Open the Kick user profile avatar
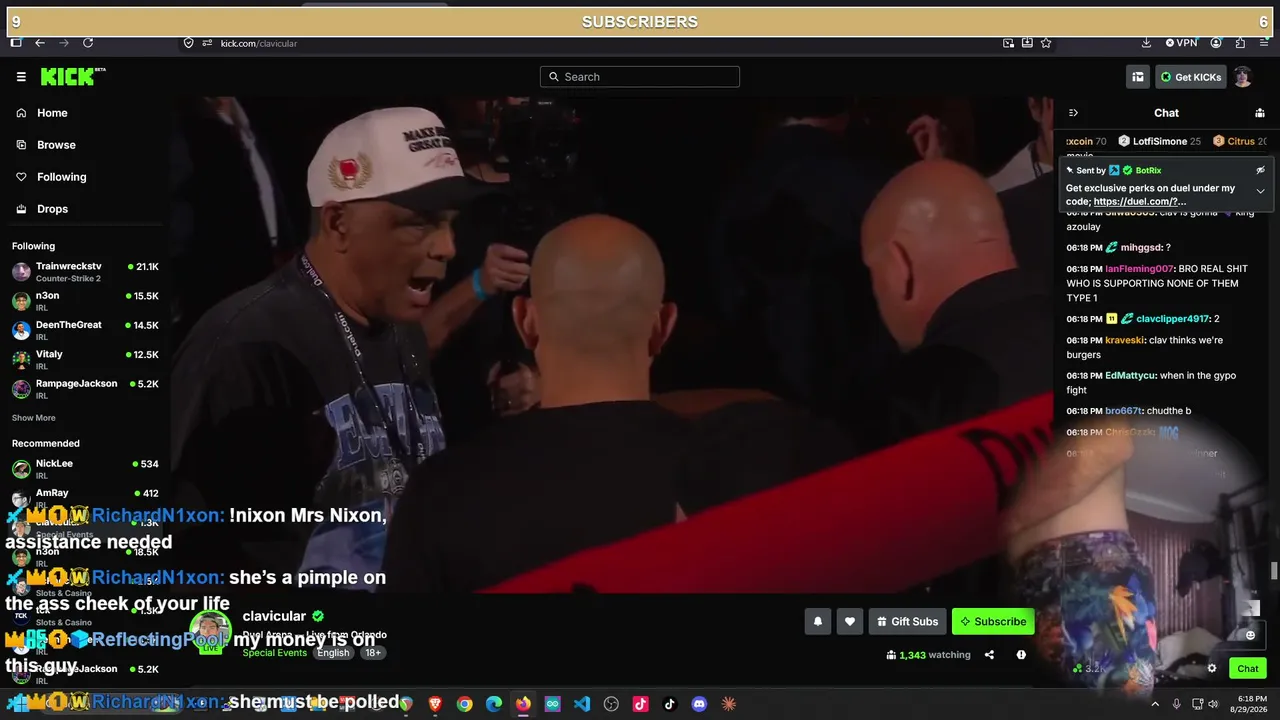The image size is (1280, 720). click(x=1242, y=77)
